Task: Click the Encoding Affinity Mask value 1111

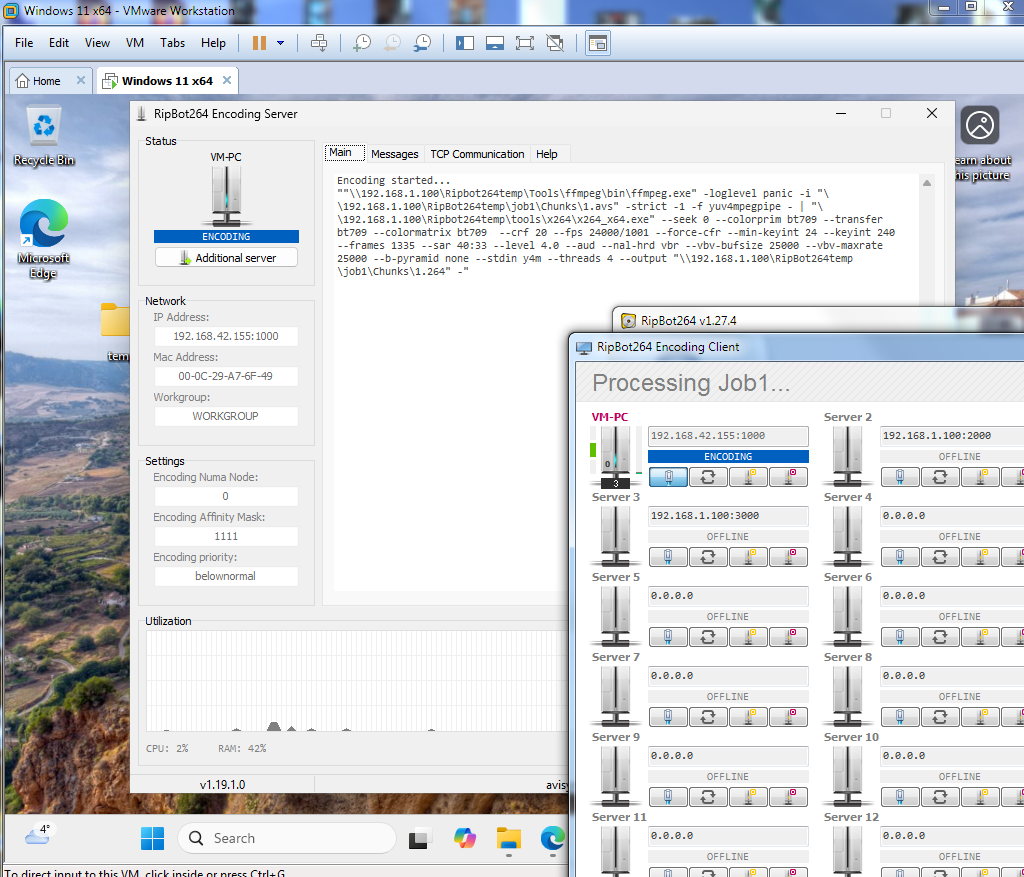Action: [x=226, y=536]
